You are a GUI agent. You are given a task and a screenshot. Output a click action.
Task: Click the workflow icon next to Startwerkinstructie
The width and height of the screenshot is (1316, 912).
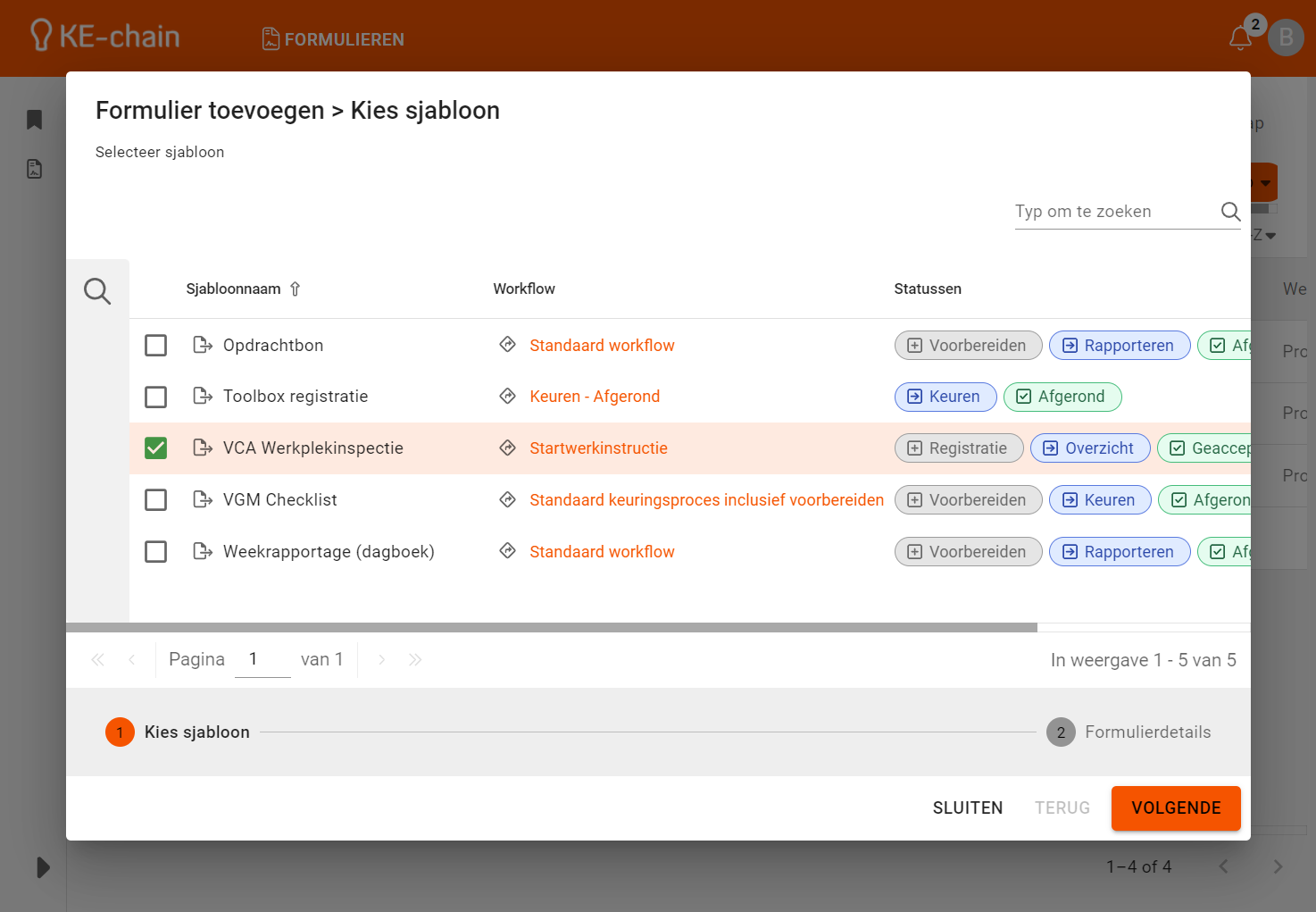pos(507,448)
